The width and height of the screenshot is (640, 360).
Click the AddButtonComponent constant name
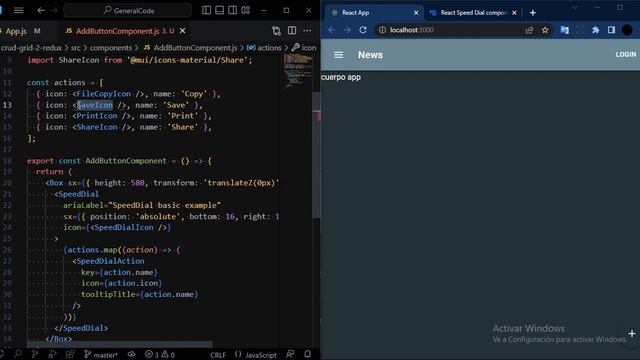click(126, 161)
